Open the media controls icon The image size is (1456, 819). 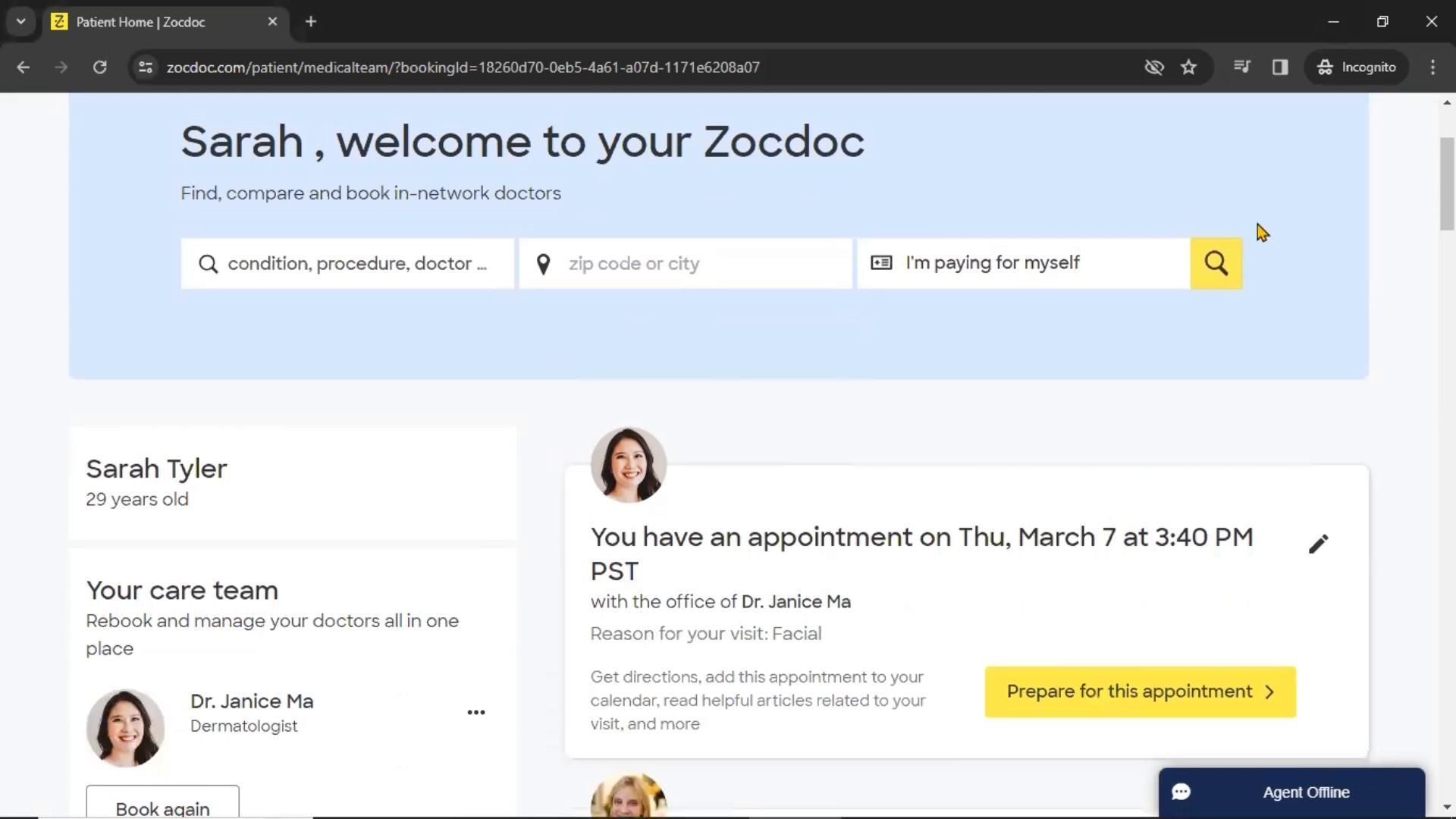(x=1241, y=67)
